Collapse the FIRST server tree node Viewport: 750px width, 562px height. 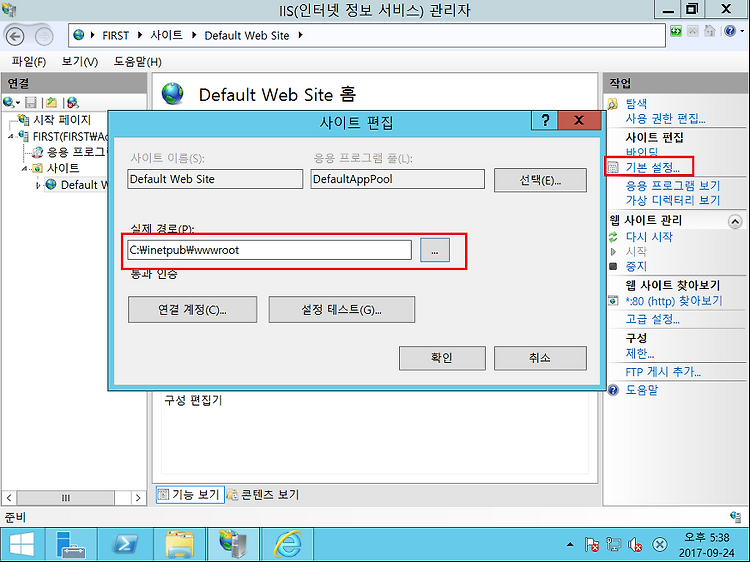[11, 137]
